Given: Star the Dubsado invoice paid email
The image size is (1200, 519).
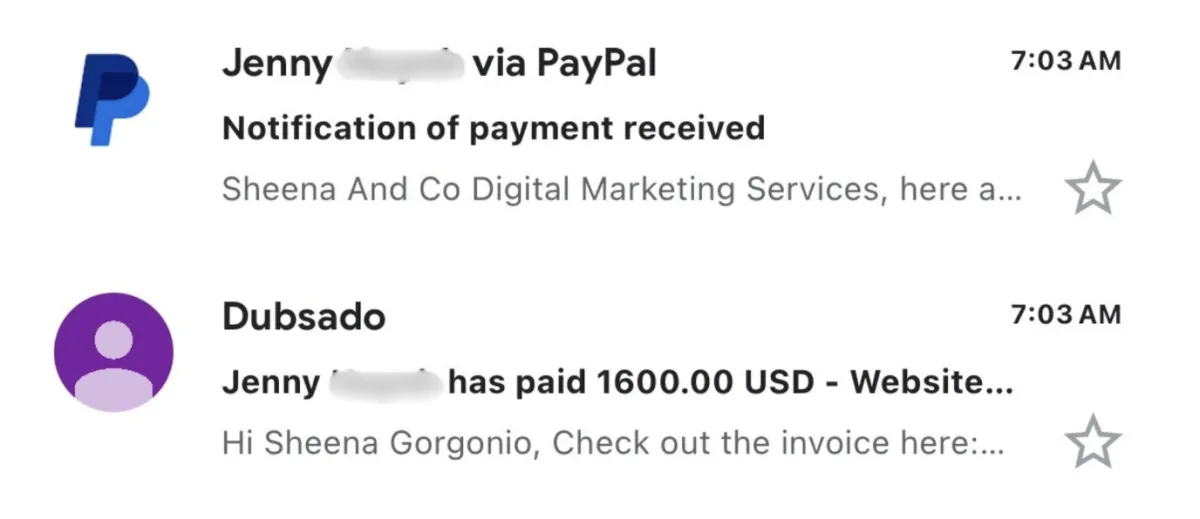Looking at the screenshot, I should pyautogui.click(x=1092, y=441).
